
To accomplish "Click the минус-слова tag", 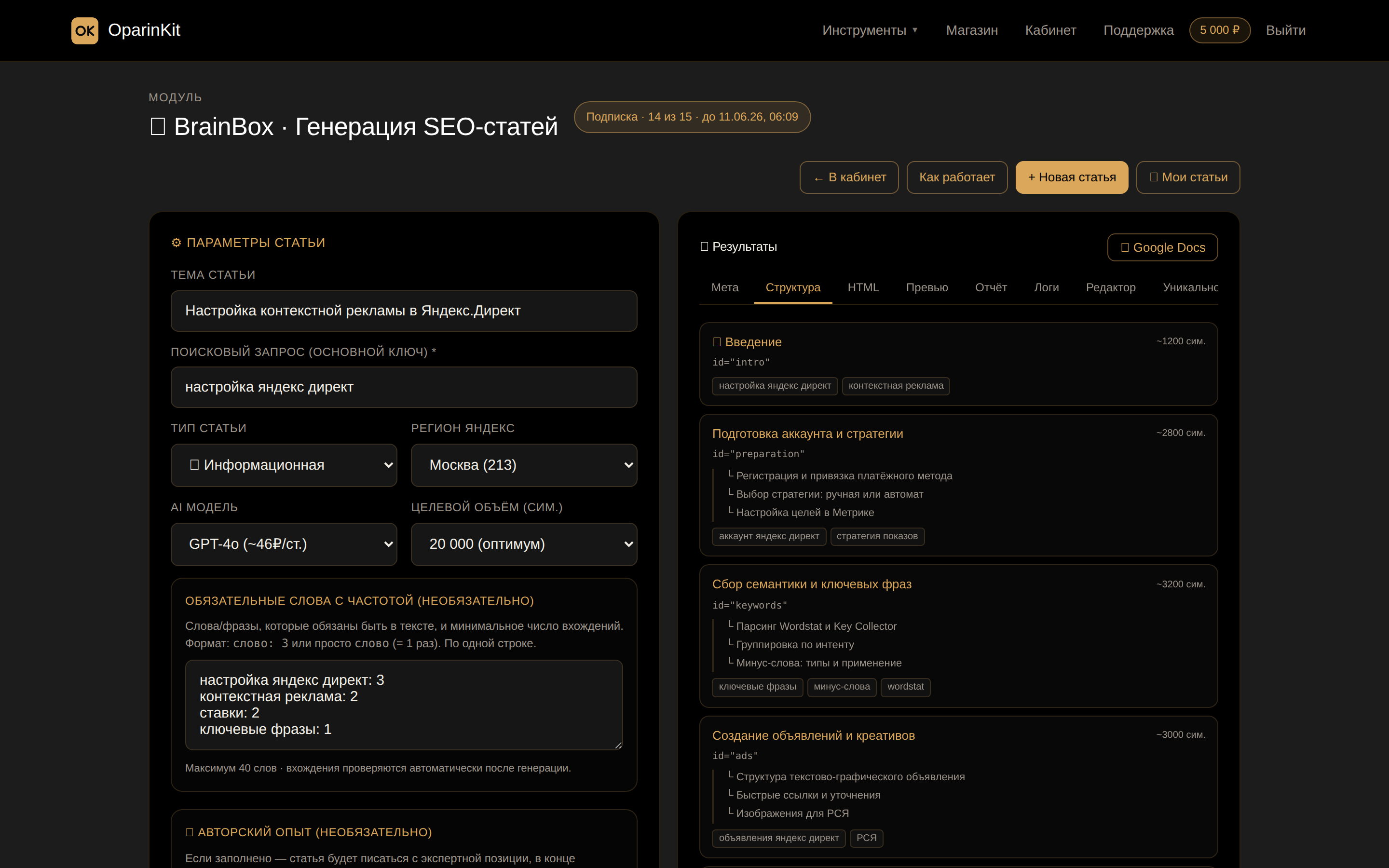I will coord(842,687).
